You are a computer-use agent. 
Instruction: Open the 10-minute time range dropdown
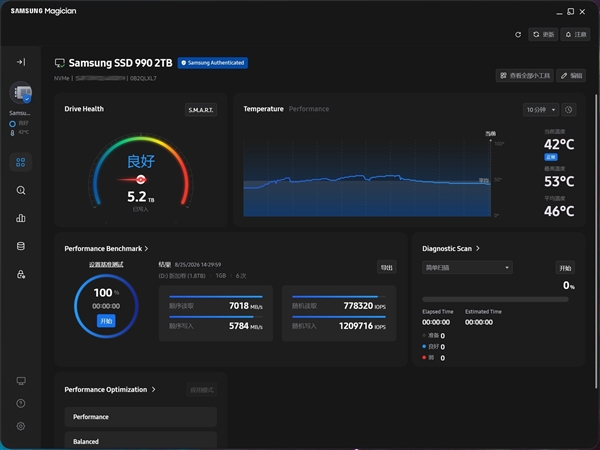[541, 110]
